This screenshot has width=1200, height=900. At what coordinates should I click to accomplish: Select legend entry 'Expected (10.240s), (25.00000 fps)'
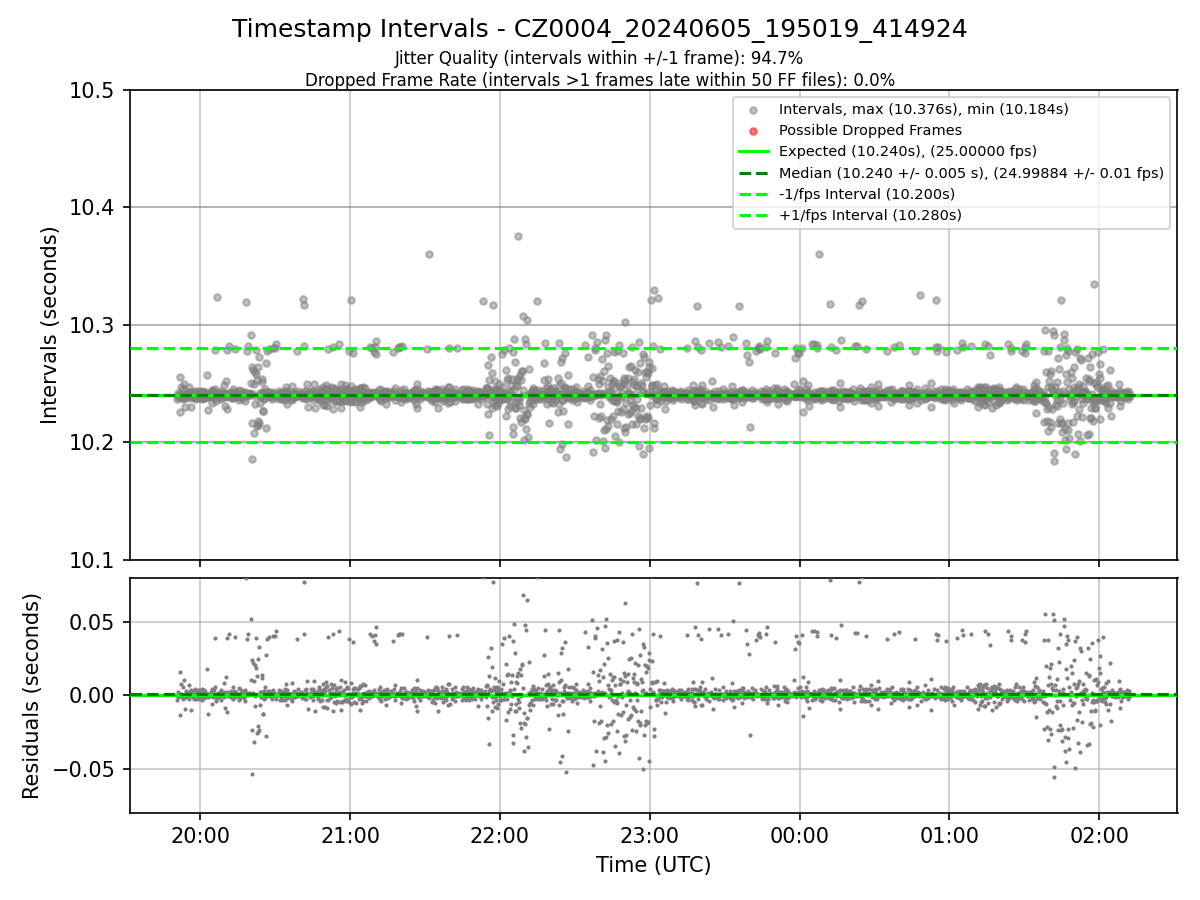pyautogui.click(x=907, y=151)
